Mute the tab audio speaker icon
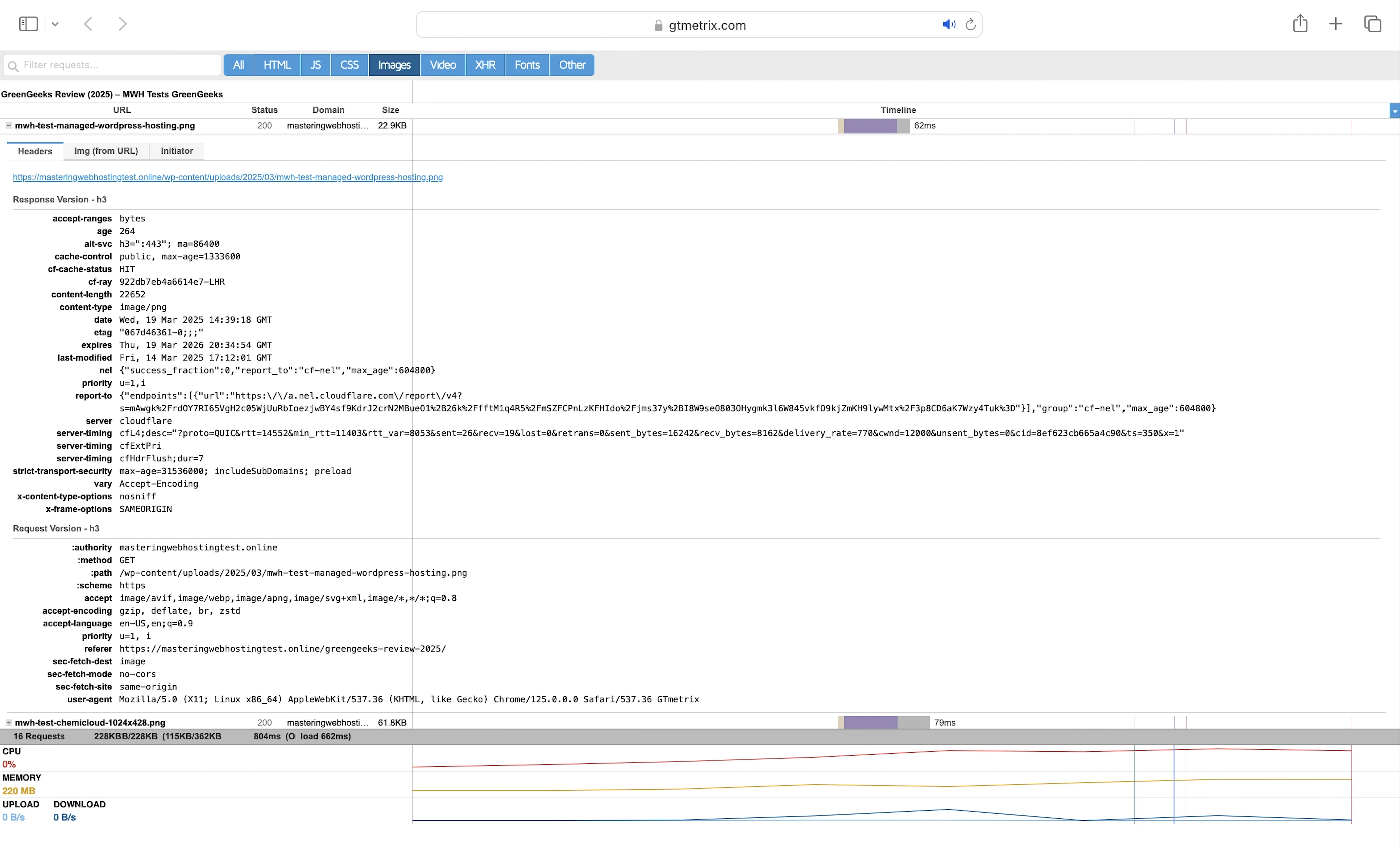This screenshot has height=851, width=1400. point(948,24)
